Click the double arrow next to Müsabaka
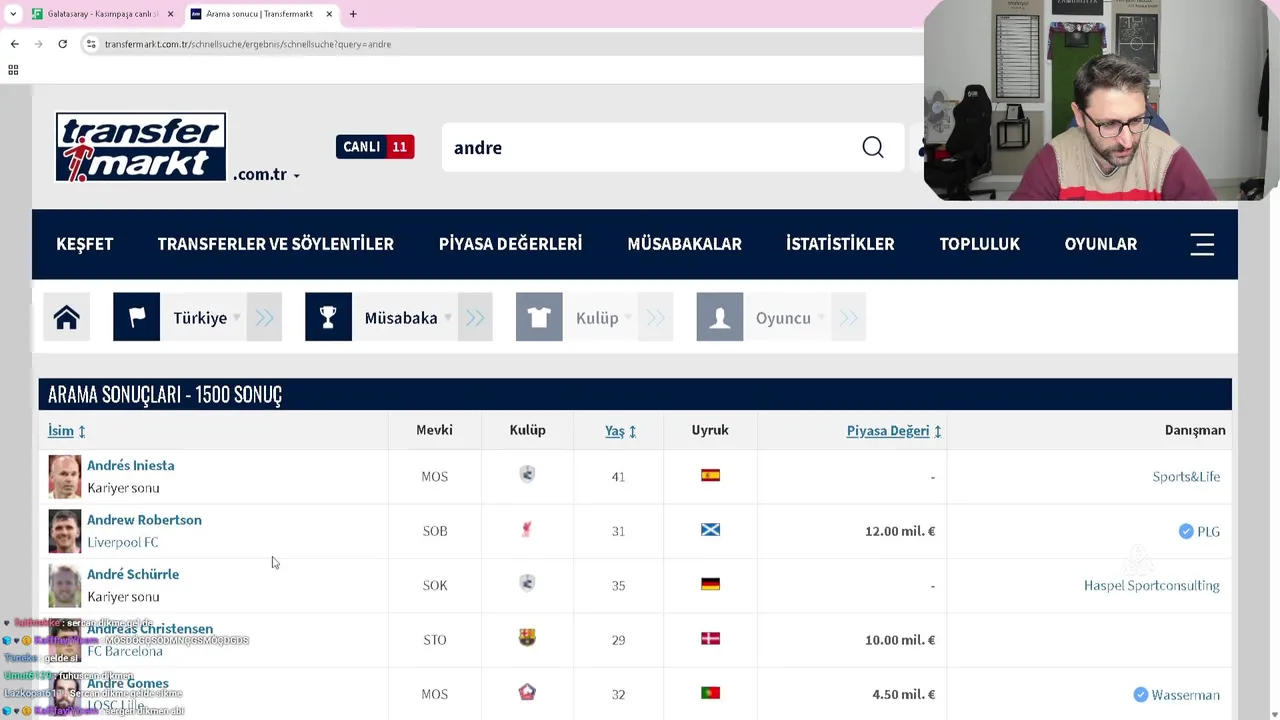Image resolution: width=1280 pixels, height=720 pixels. [475, 317]
